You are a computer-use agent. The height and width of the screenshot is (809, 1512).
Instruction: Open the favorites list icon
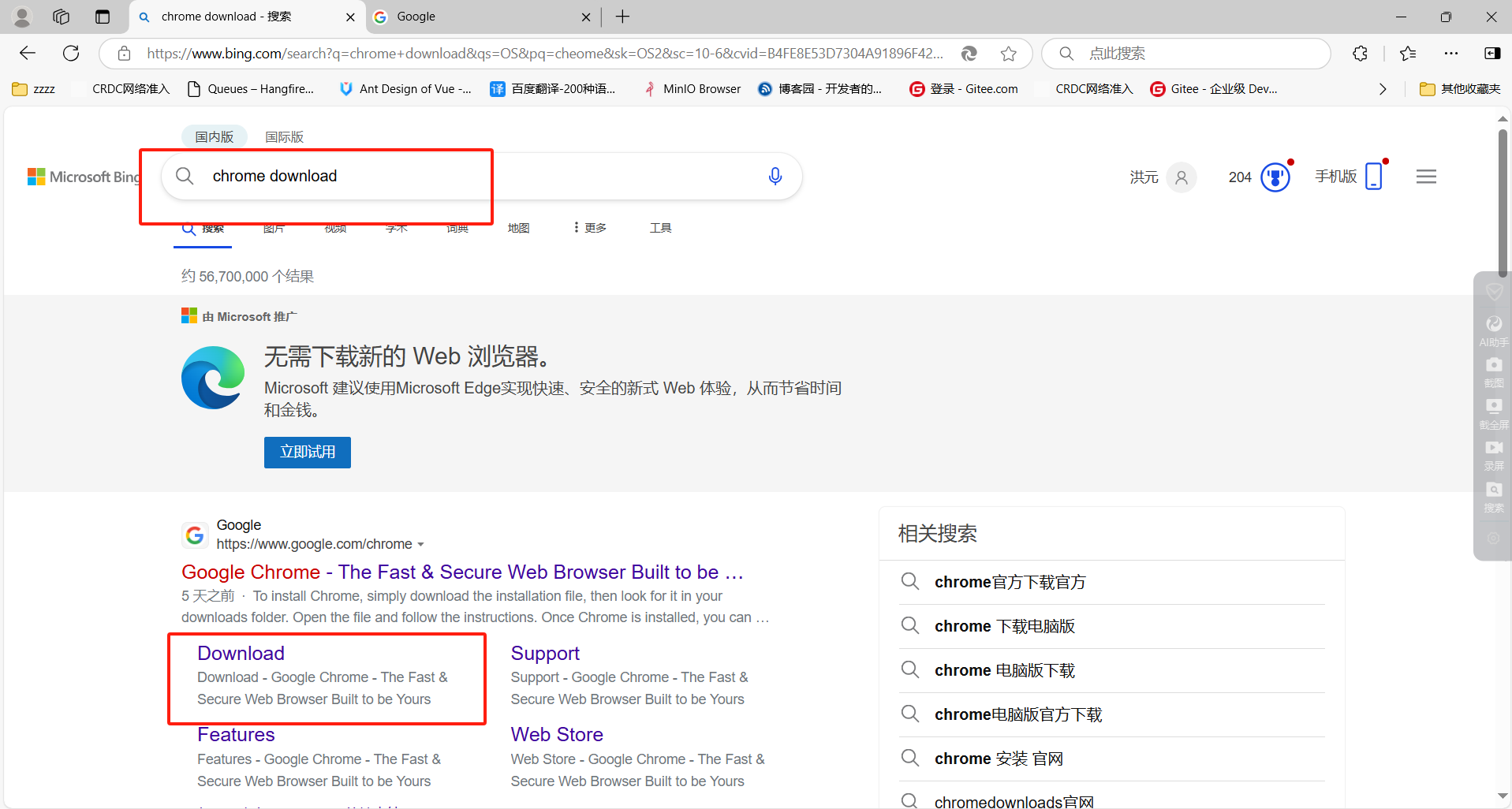(x=1408, y=54)
